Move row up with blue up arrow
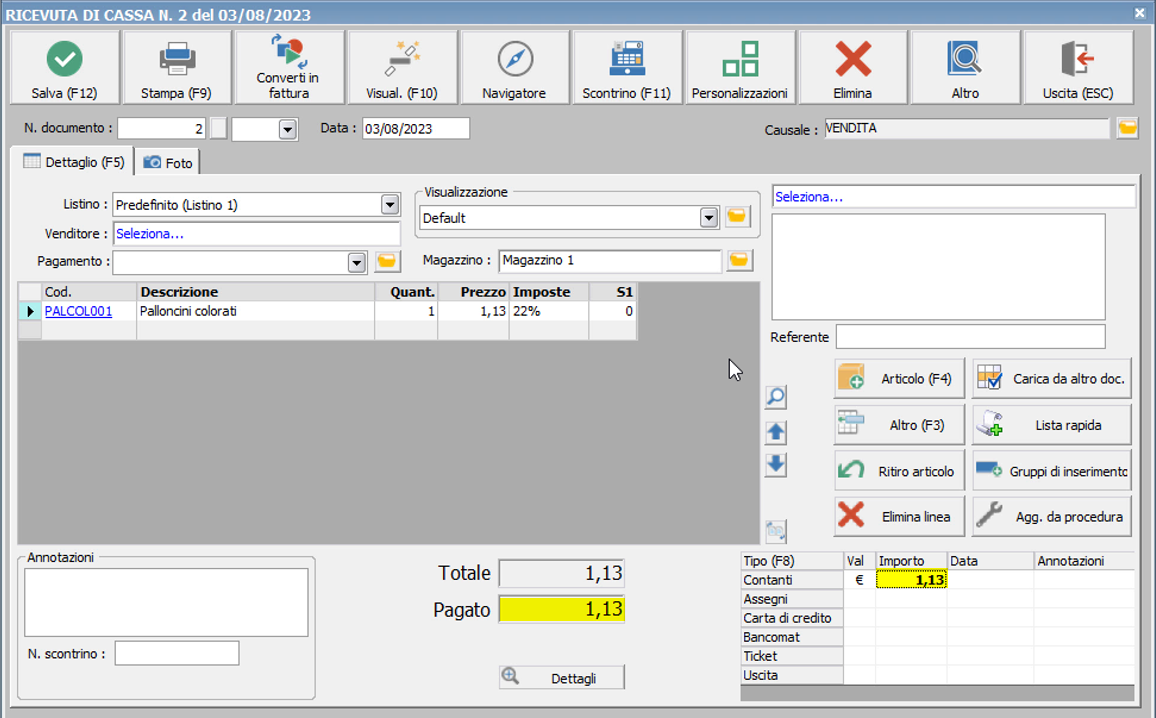This screenshot has width=1156, height=718. [x=775, y=432]
